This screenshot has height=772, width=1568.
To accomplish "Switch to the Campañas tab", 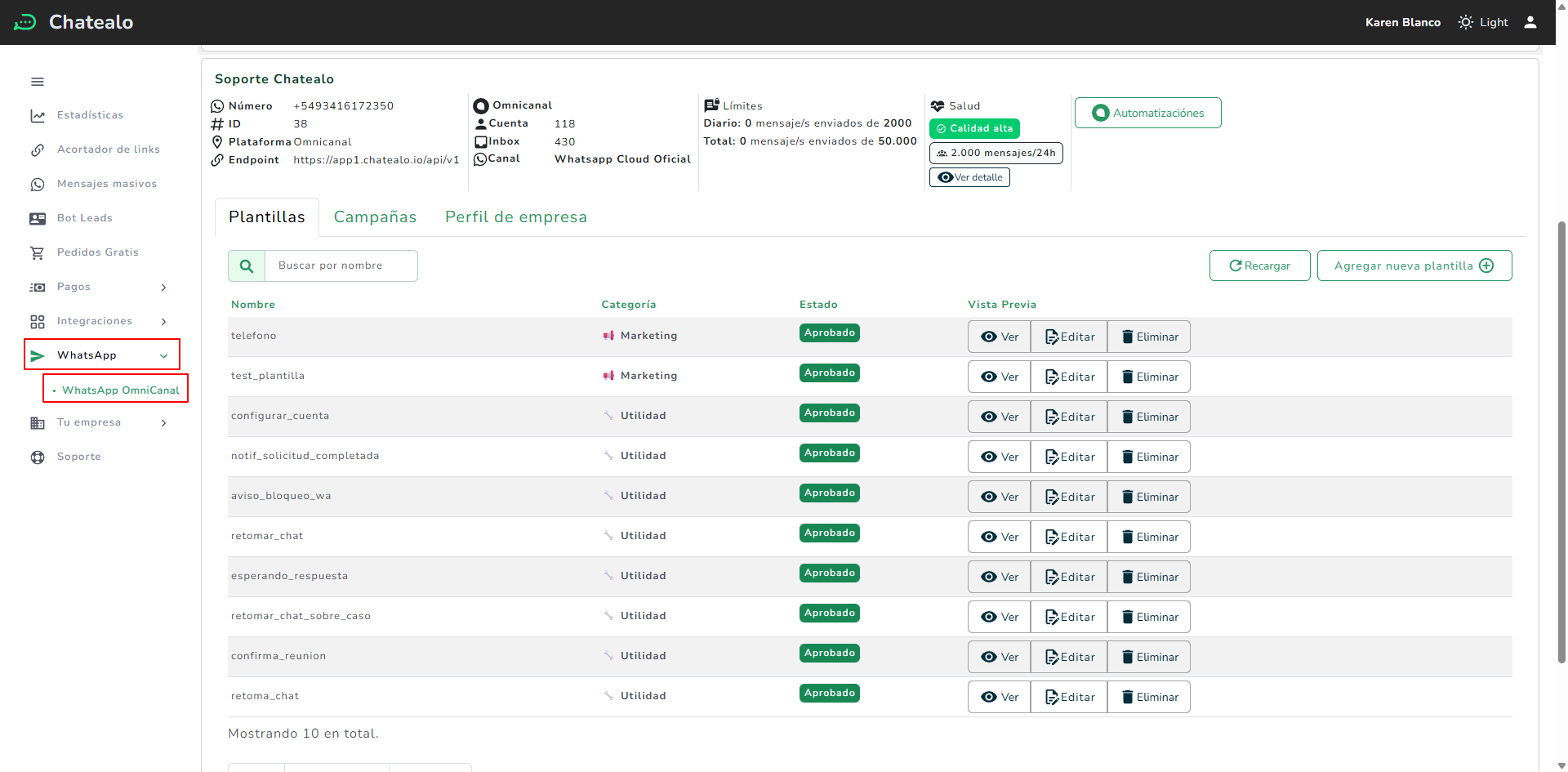I will [375, 217].
